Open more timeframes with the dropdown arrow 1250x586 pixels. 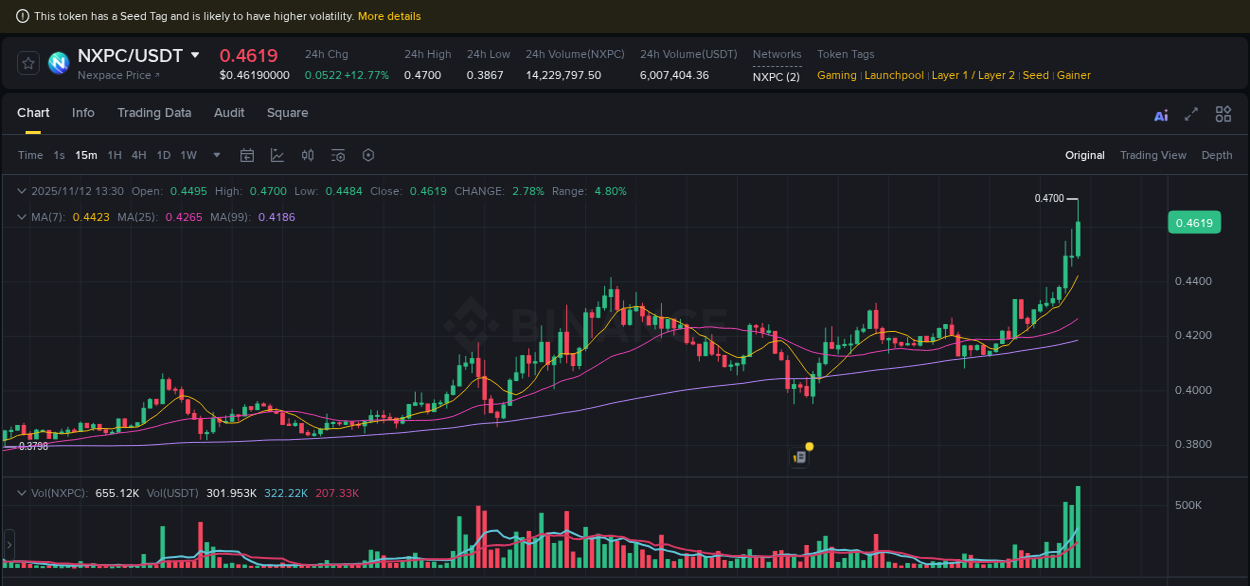click(x=216, y=155)
